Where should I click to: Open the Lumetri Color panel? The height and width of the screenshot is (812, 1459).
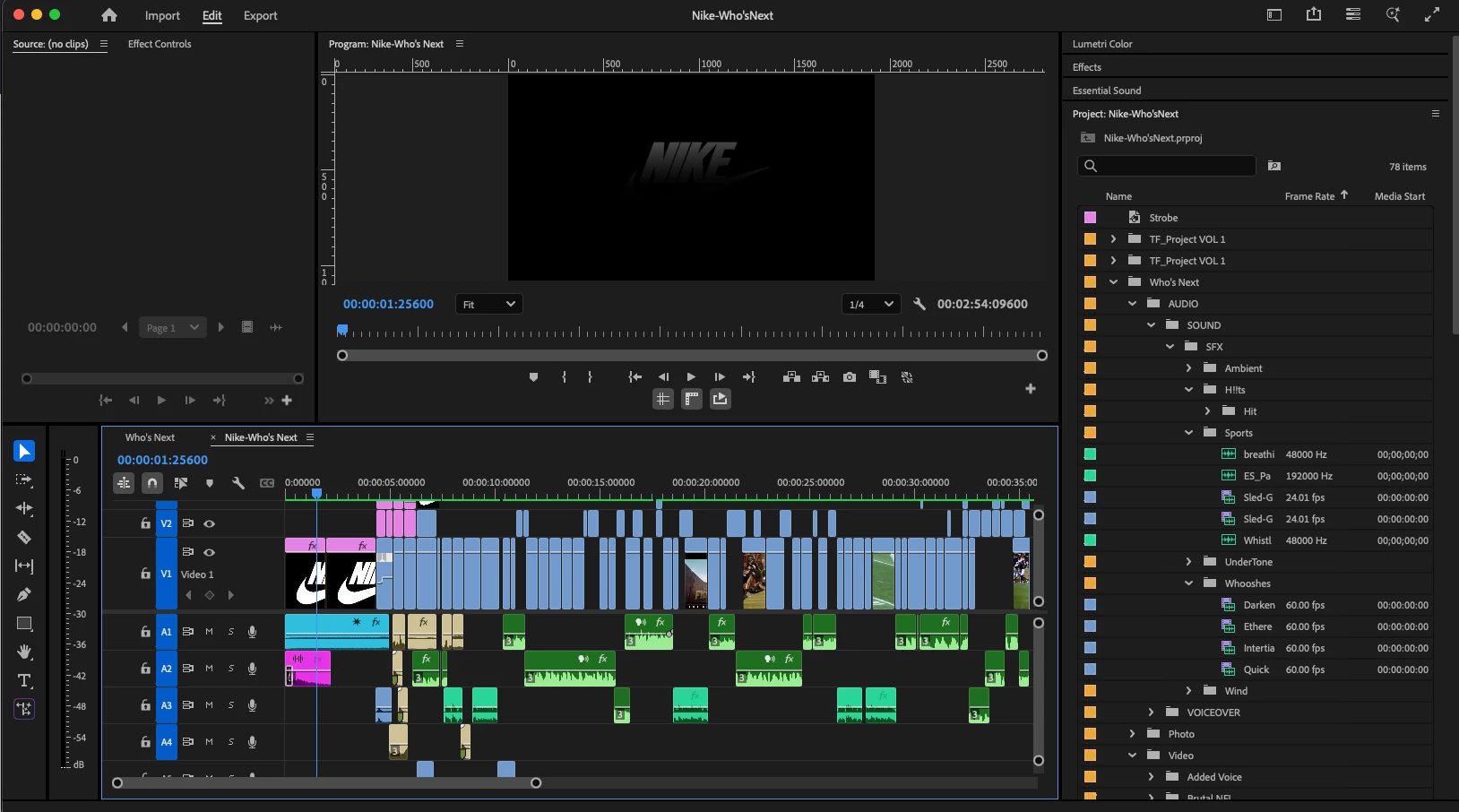[1102, 44]
